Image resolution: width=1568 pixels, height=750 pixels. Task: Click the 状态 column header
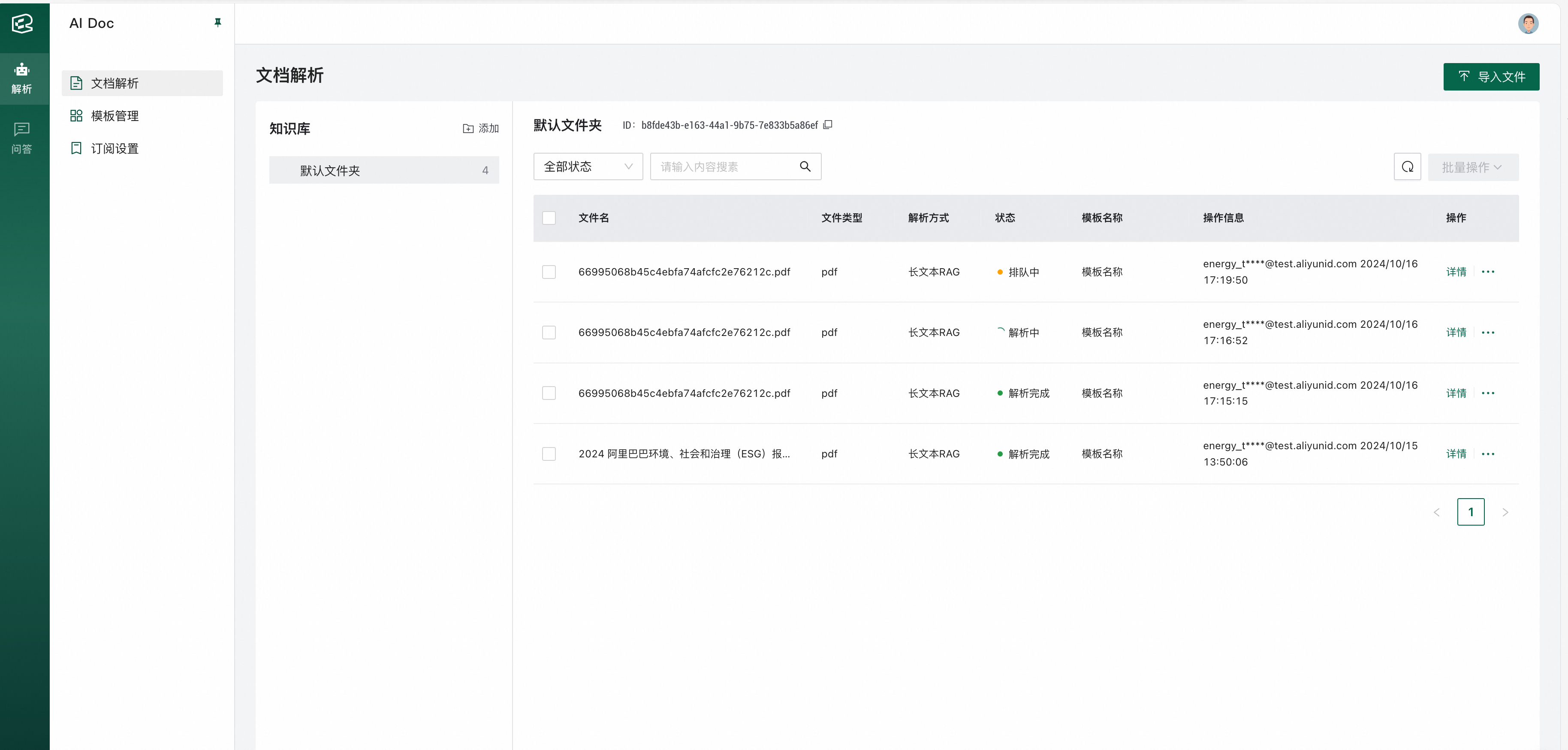[x=1005, y=218]
